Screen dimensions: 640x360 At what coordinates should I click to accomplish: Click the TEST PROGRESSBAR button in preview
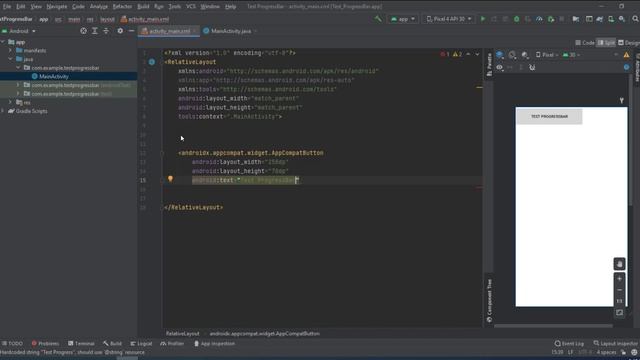pyautogui.click(x=549, y=116)
